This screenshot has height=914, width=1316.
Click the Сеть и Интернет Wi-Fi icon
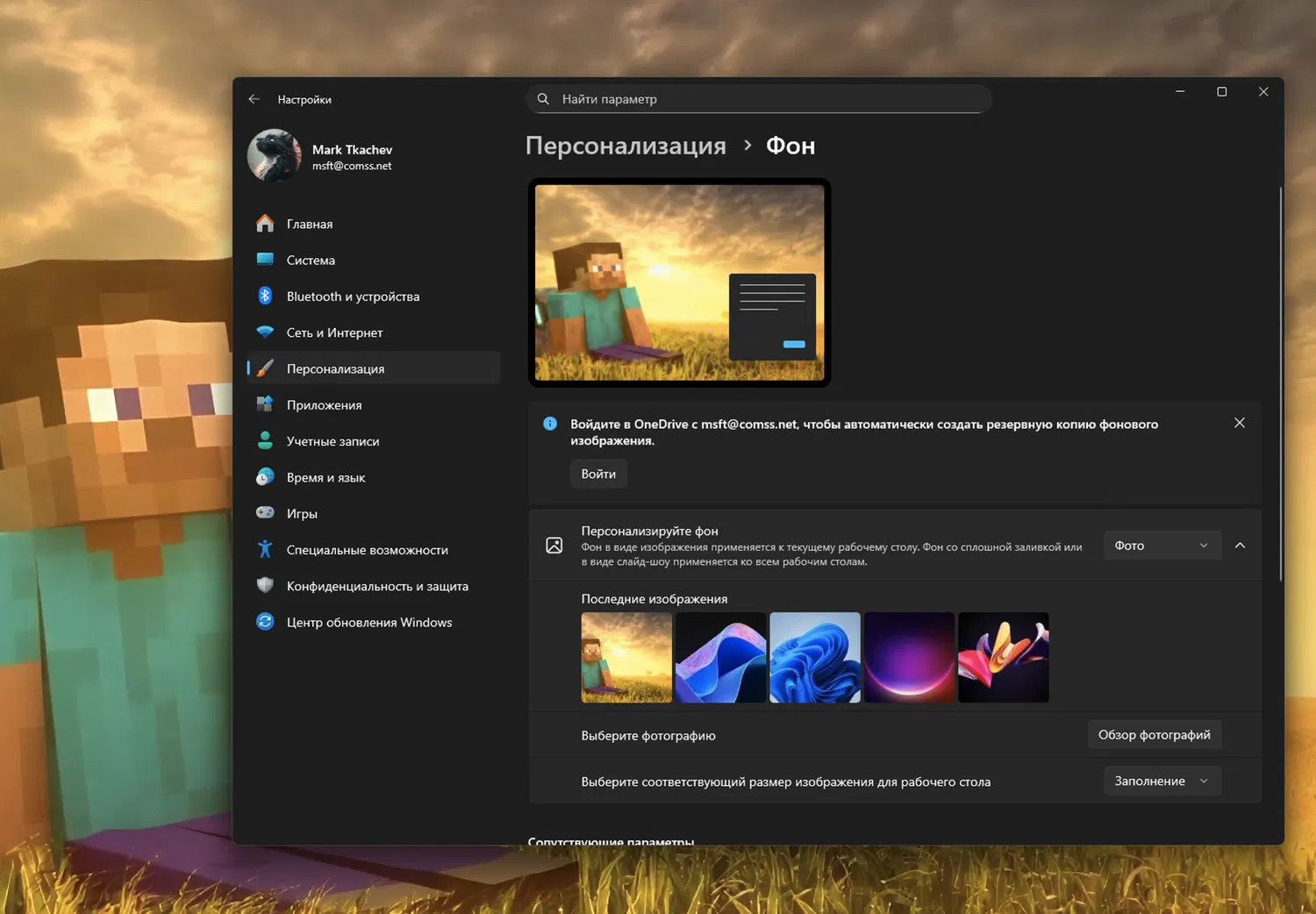(x=265, y=332)
